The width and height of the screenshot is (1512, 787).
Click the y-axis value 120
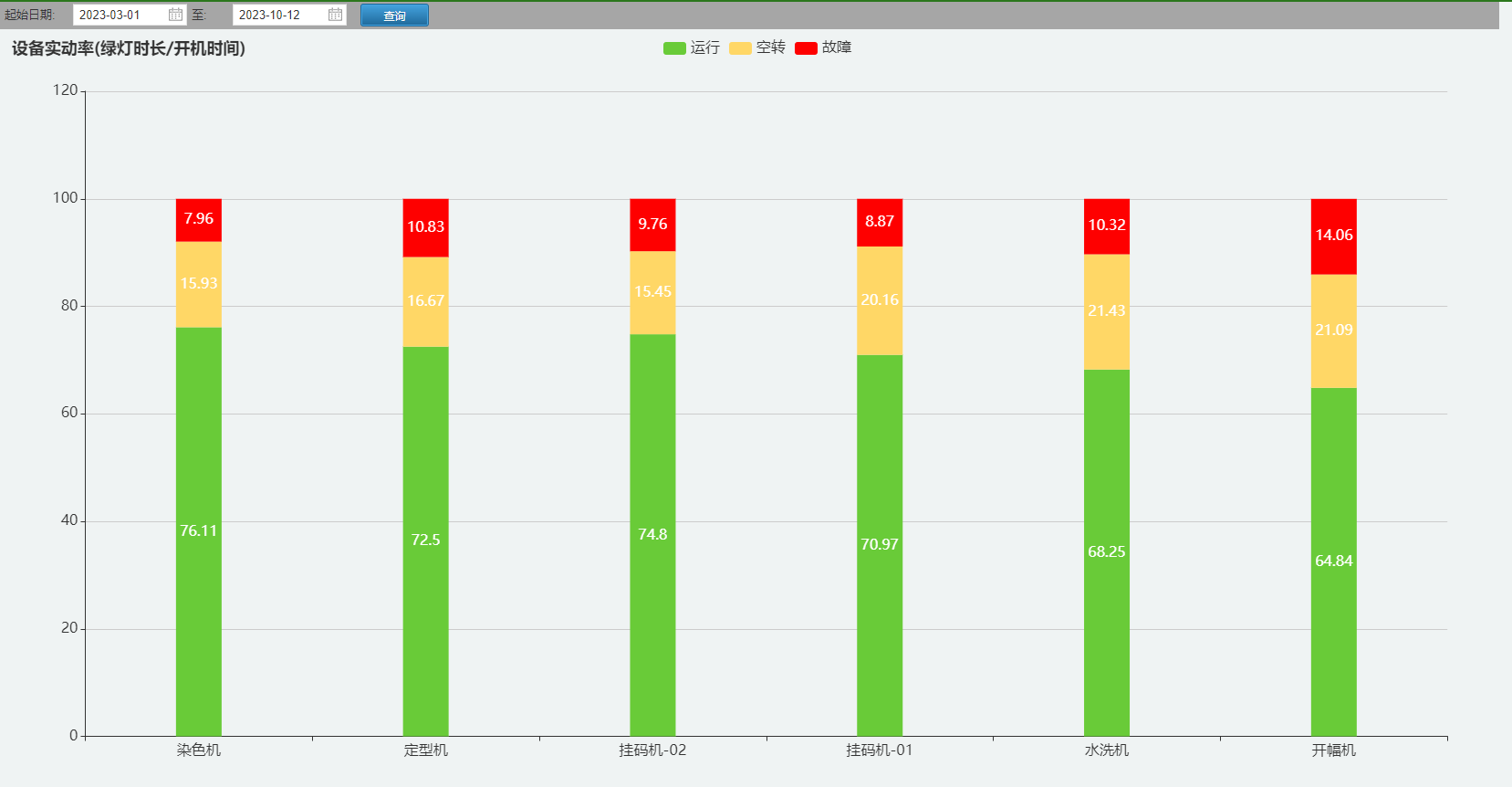(65, 90)
